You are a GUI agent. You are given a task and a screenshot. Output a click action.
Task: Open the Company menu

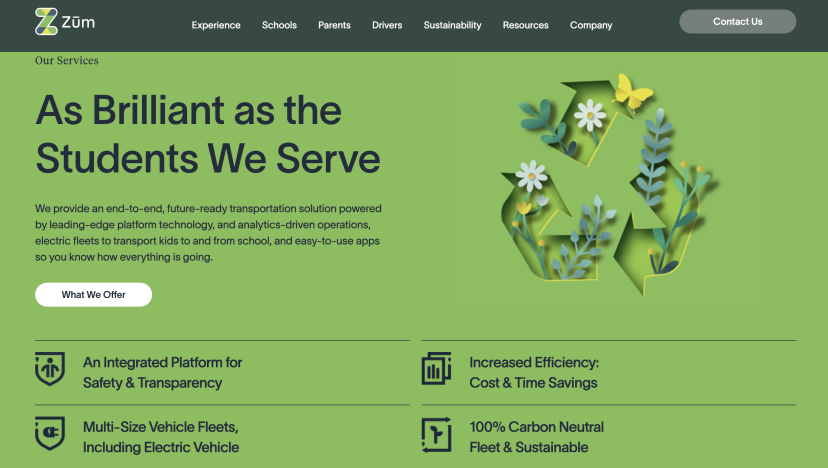591,25
